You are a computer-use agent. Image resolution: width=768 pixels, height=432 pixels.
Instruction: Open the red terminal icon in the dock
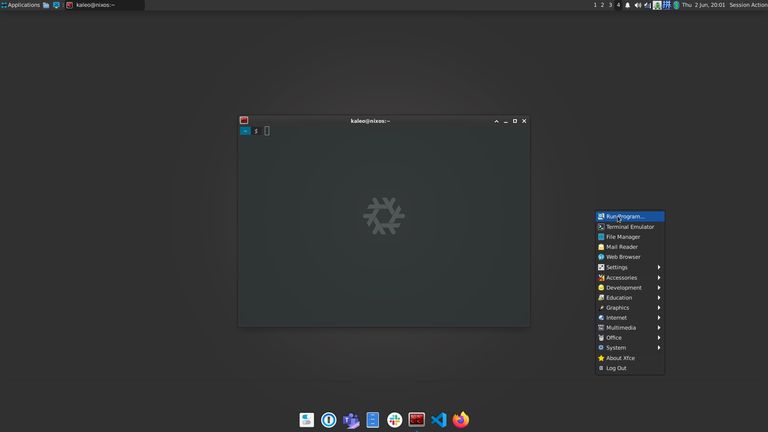click(x=417, y=419)
